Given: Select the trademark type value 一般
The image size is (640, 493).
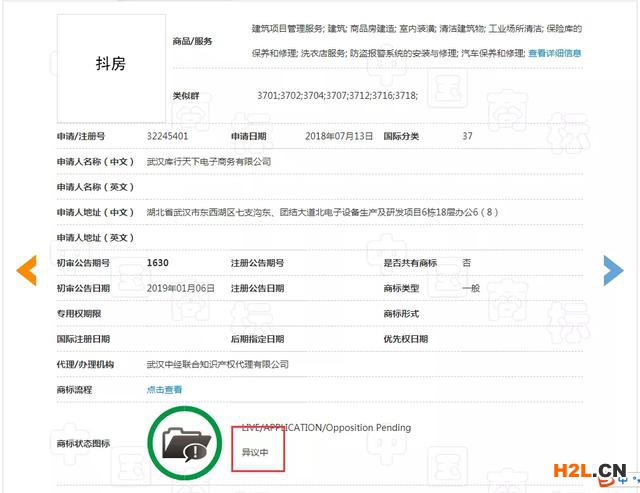Looking at the screenshot, I should pos(471,288).
